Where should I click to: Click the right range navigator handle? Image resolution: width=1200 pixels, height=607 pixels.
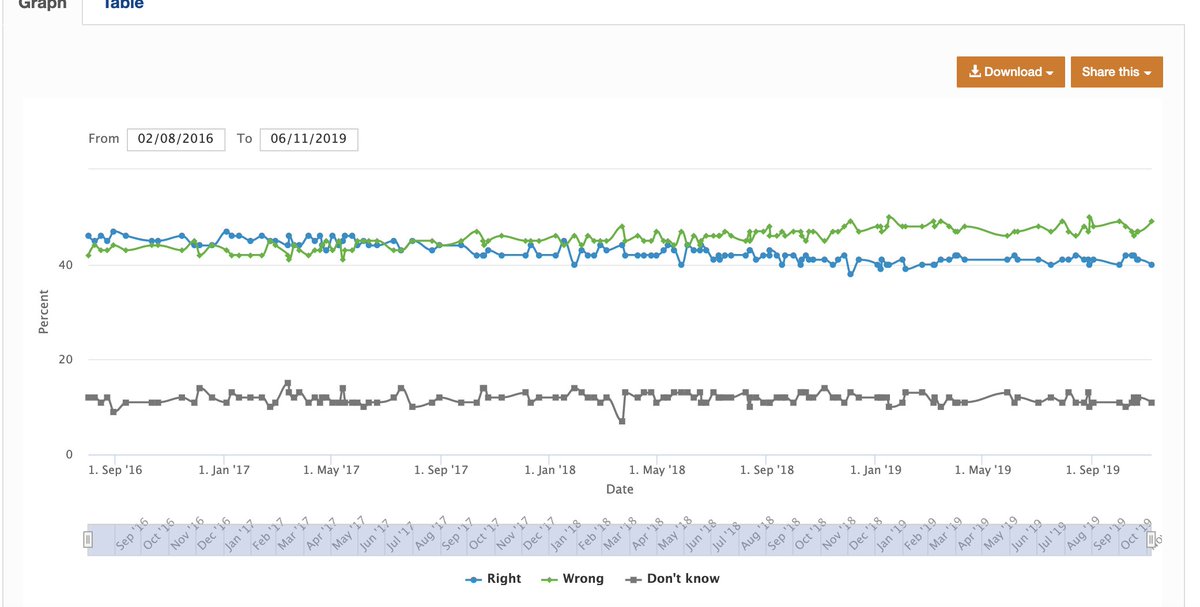(x=1151, y=540)
